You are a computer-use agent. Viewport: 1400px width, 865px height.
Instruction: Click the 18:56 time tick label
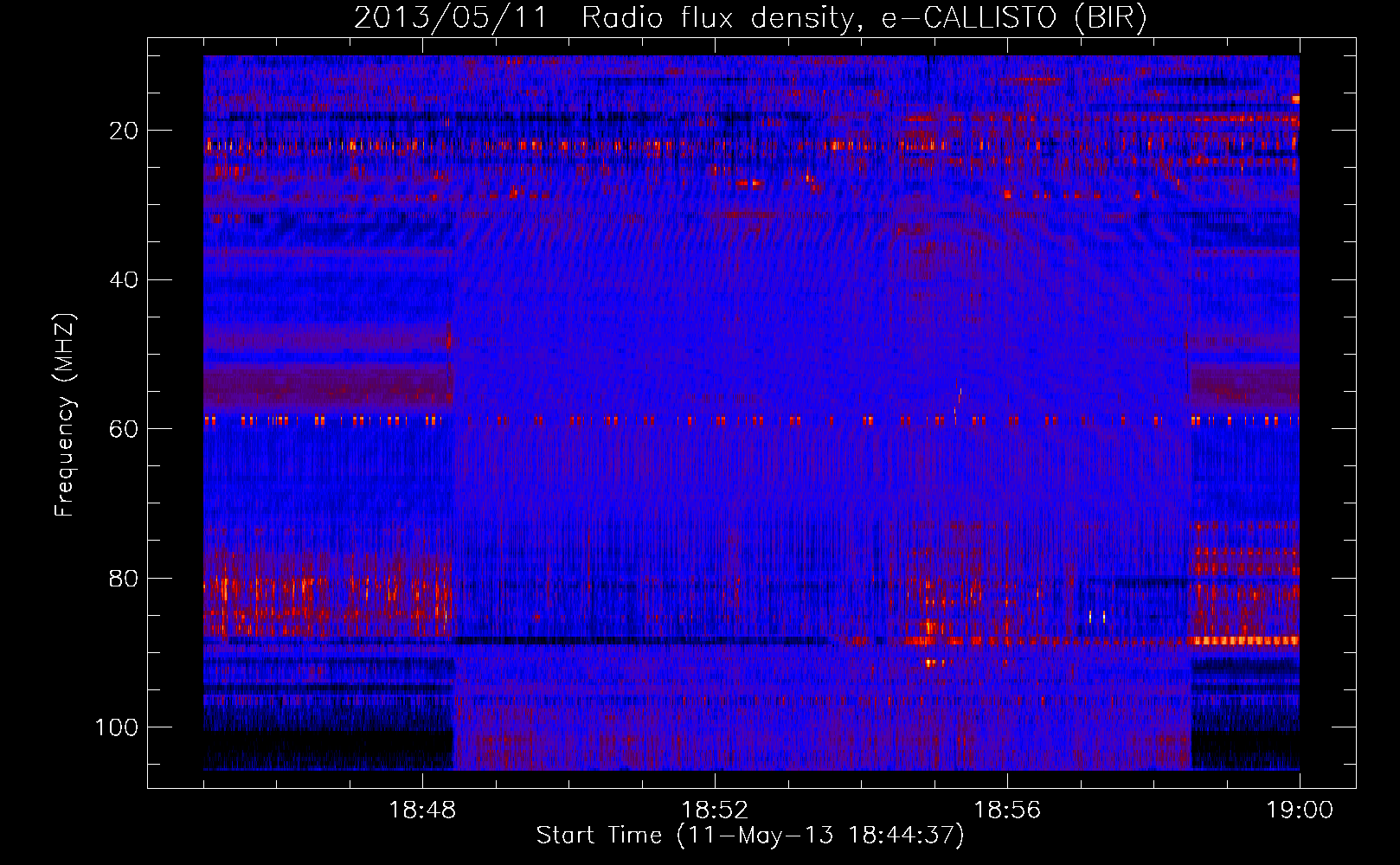pos(1007,811)
